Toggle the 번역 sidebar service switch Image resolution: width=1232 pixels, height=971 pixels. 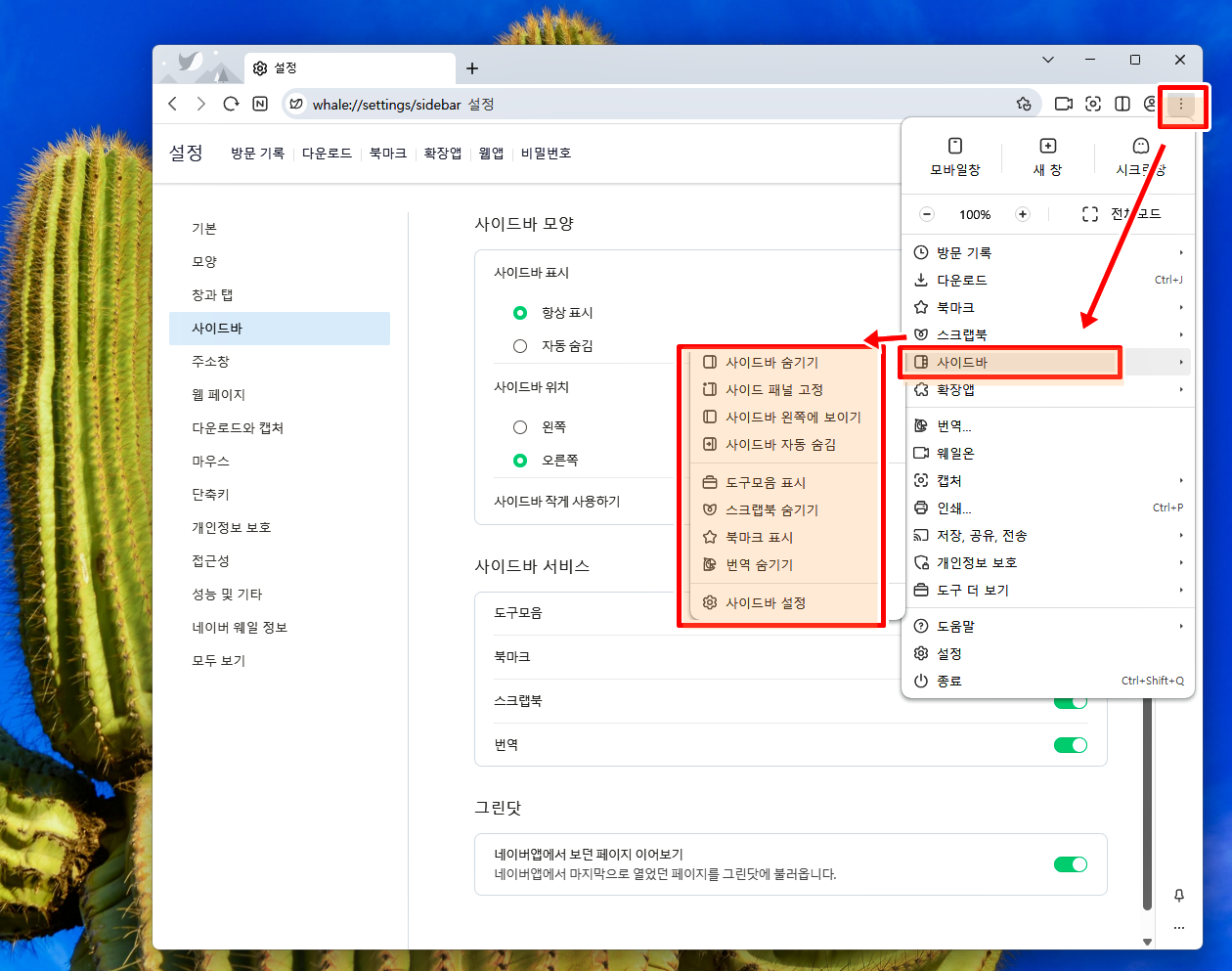click(1071, 745)
